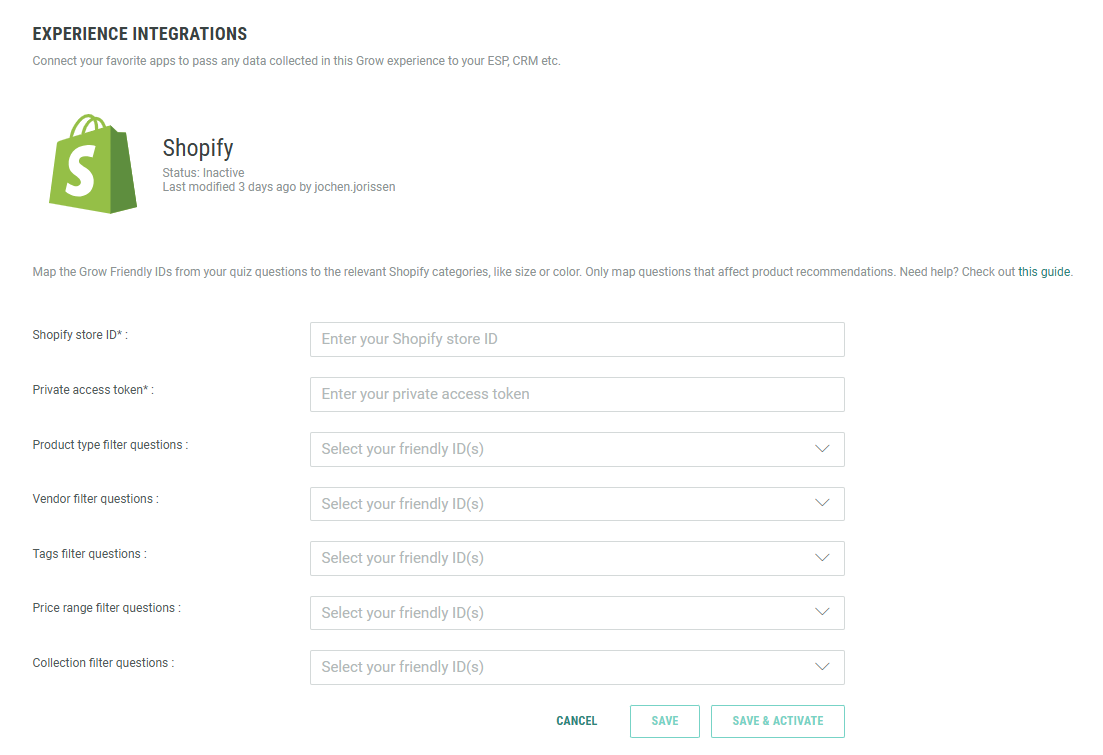Click the Shopify integration title text
The image size is (1103, 755).
(x=198, y=148)
